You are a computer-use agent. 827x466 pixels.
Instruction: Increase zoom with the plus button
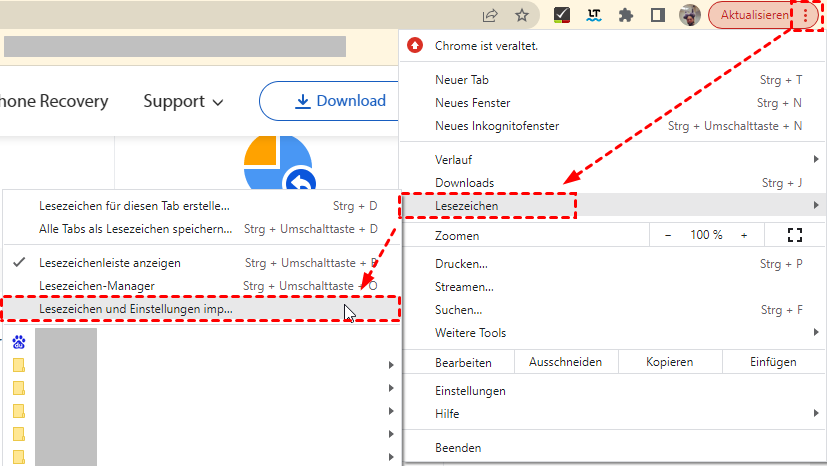click(743, 235)
